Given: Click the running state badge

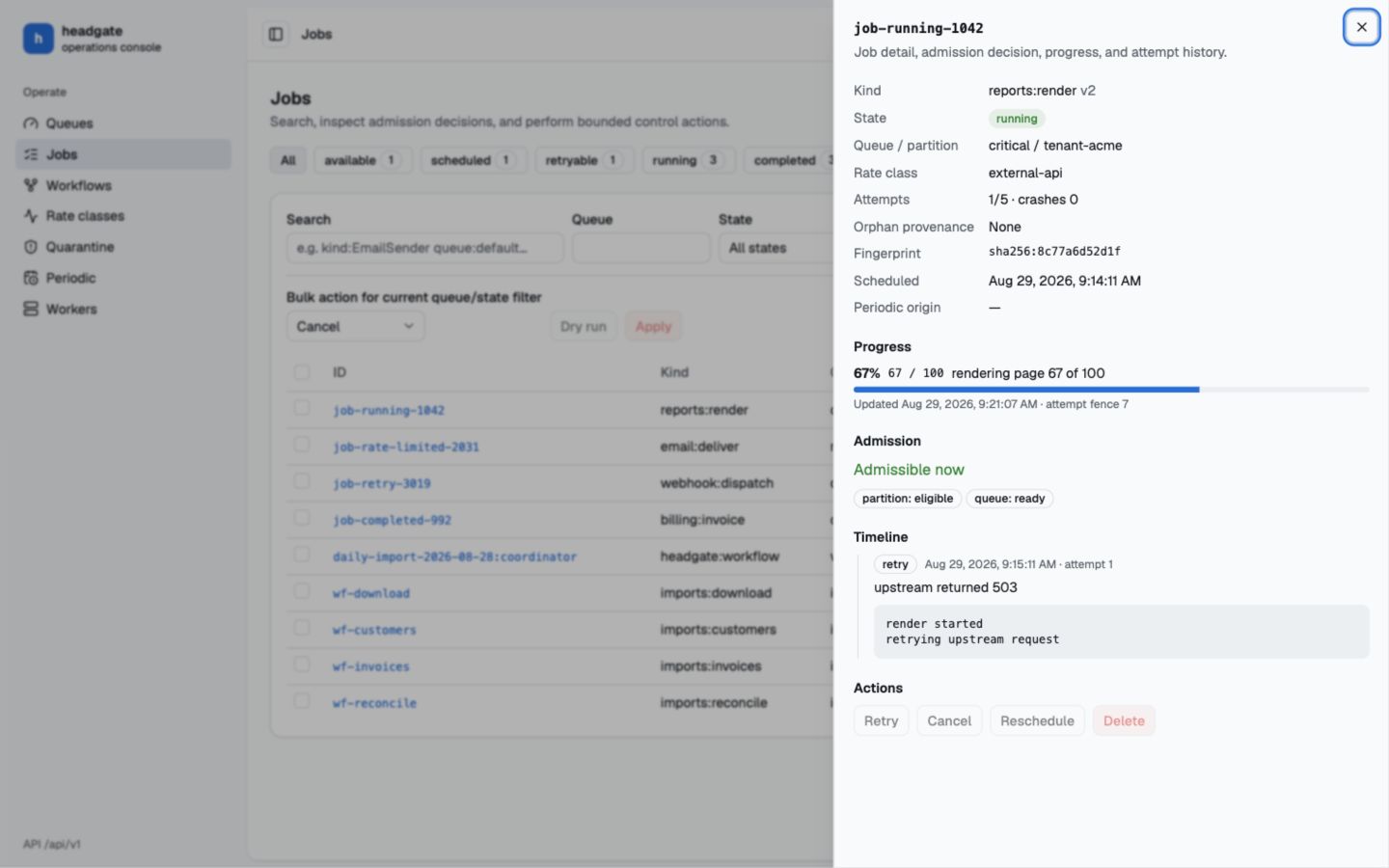Looking at the screenshot, I should coord(1017,119).
